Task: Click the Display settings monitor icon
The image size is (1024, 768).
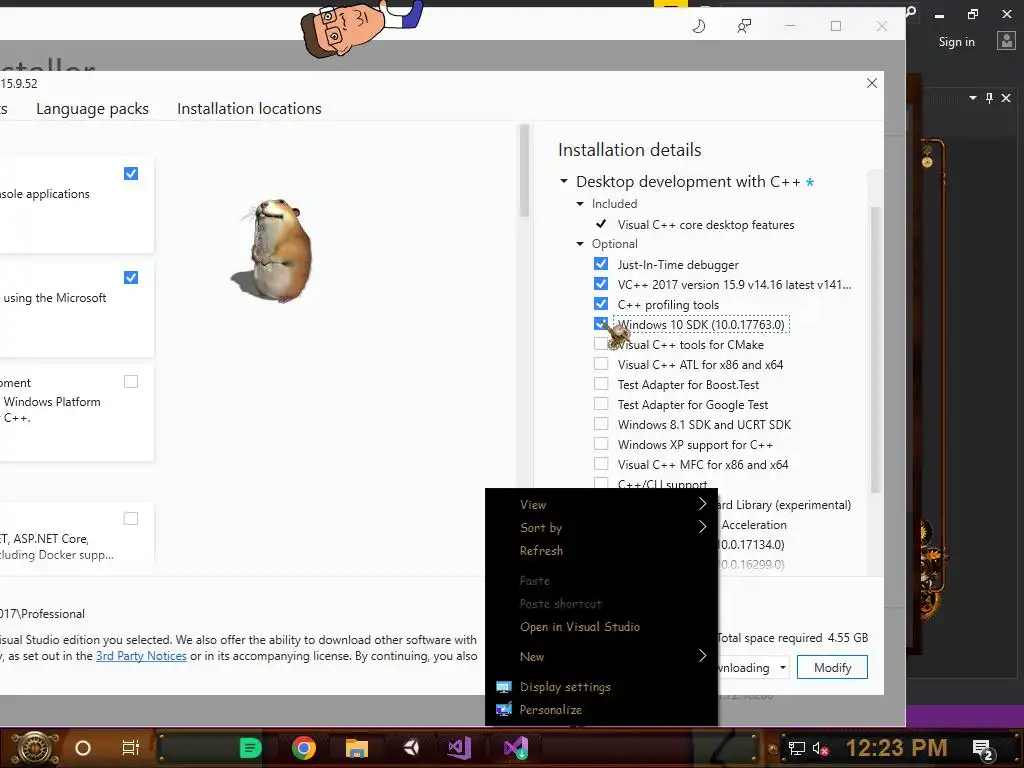Action: [x=504, y=686]
